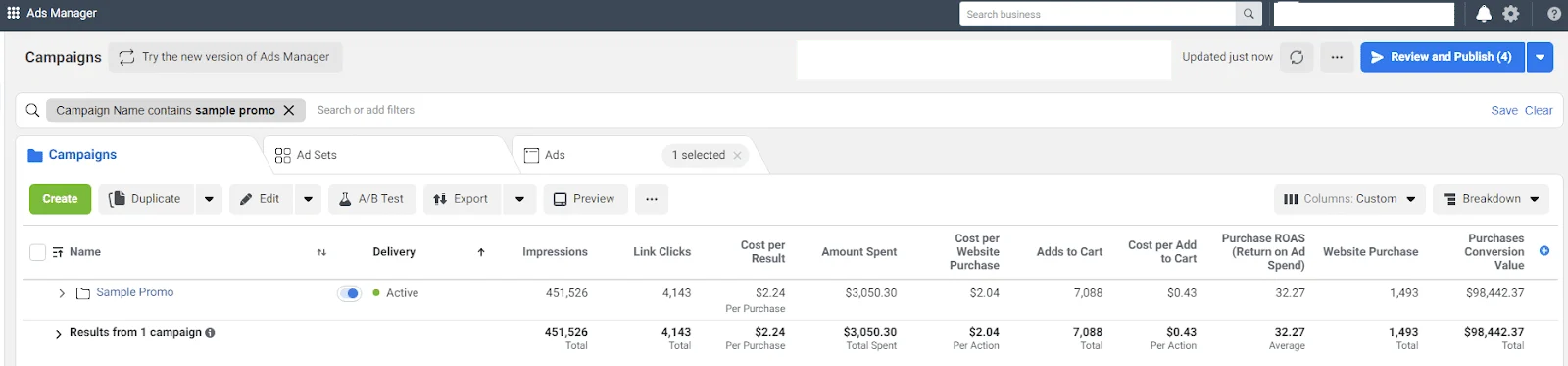Open the notifications bell

point(1484,14)
